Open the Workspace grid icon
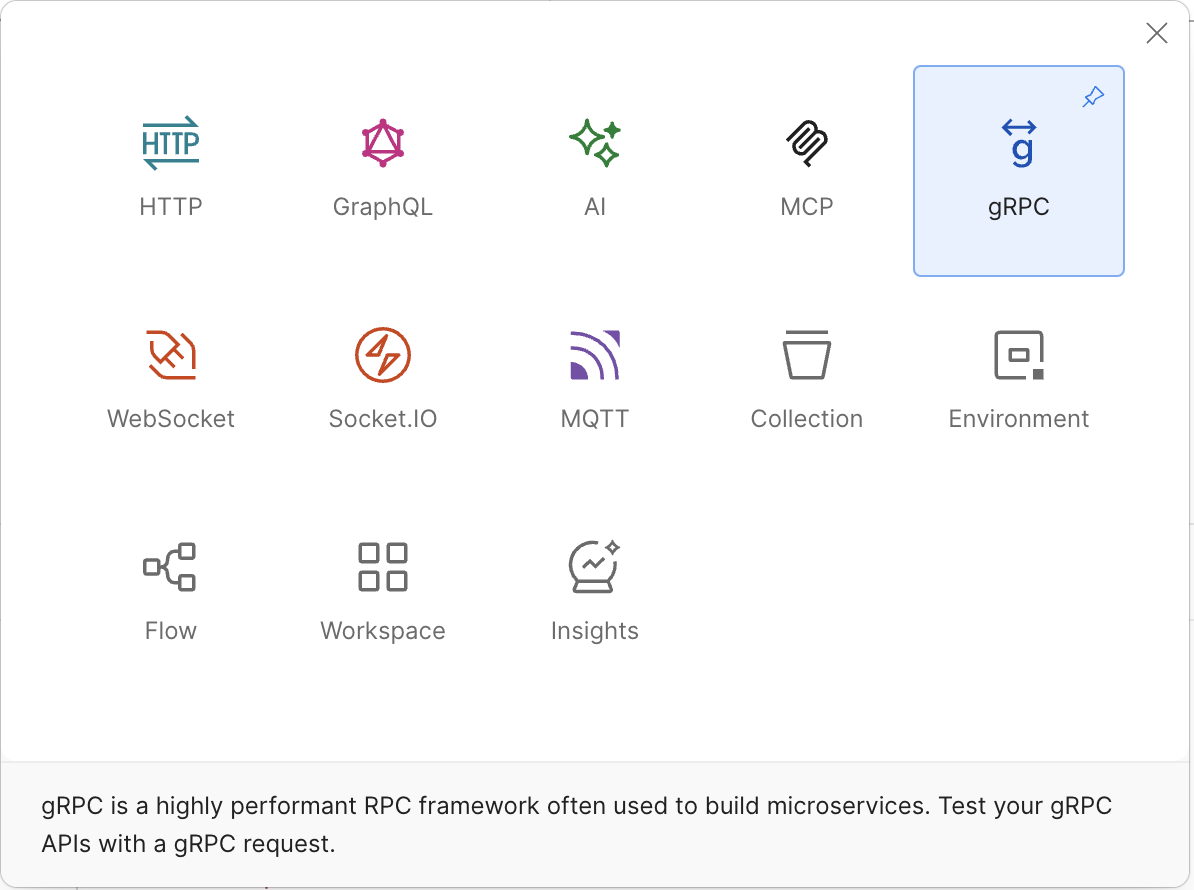Image resolution: width=1194 pixels, height=890 pixels. (x=383, y=567)
